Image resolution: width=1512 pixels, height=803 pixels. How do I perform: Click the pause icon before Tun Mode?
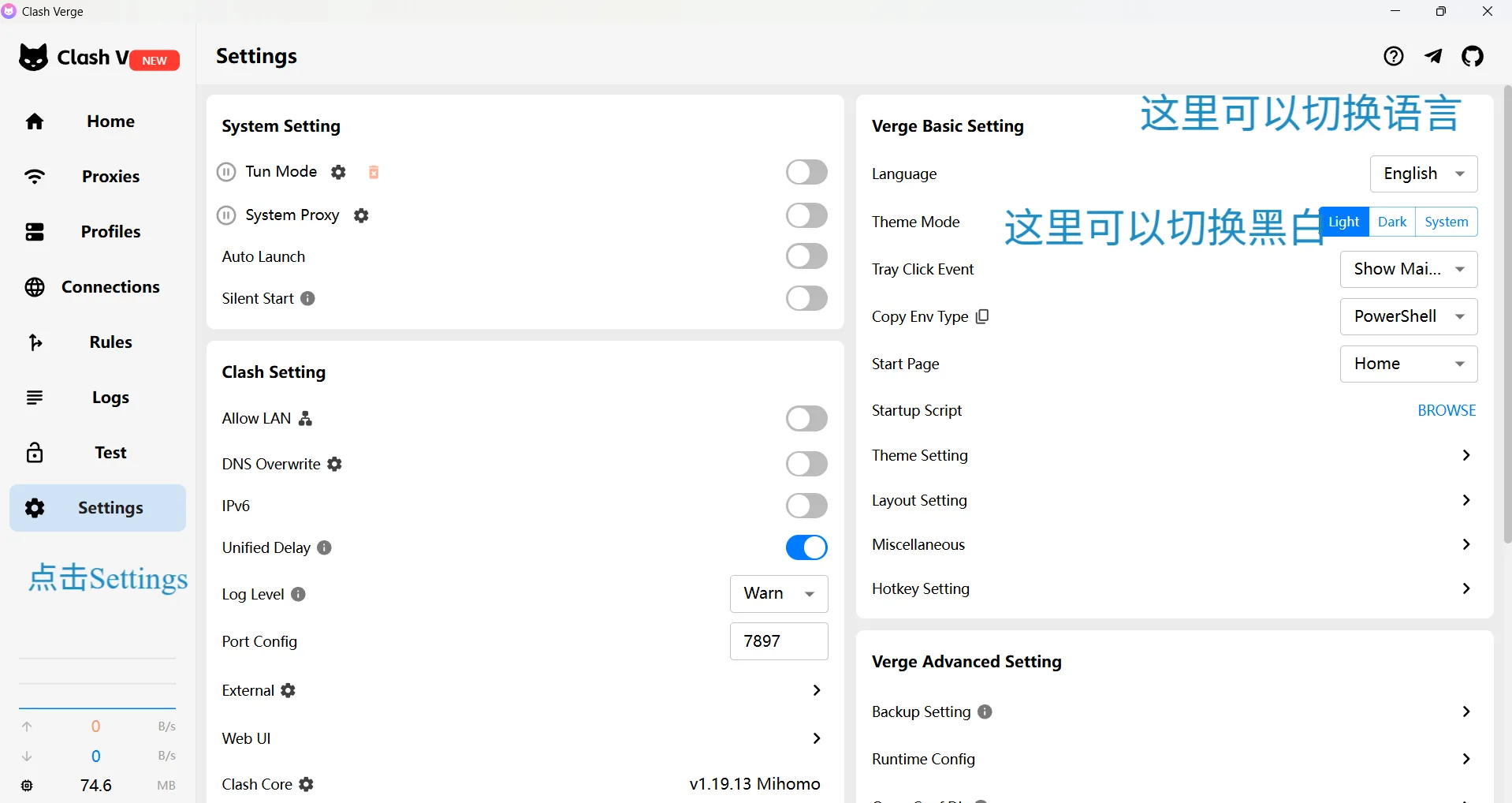click(226, 172)
